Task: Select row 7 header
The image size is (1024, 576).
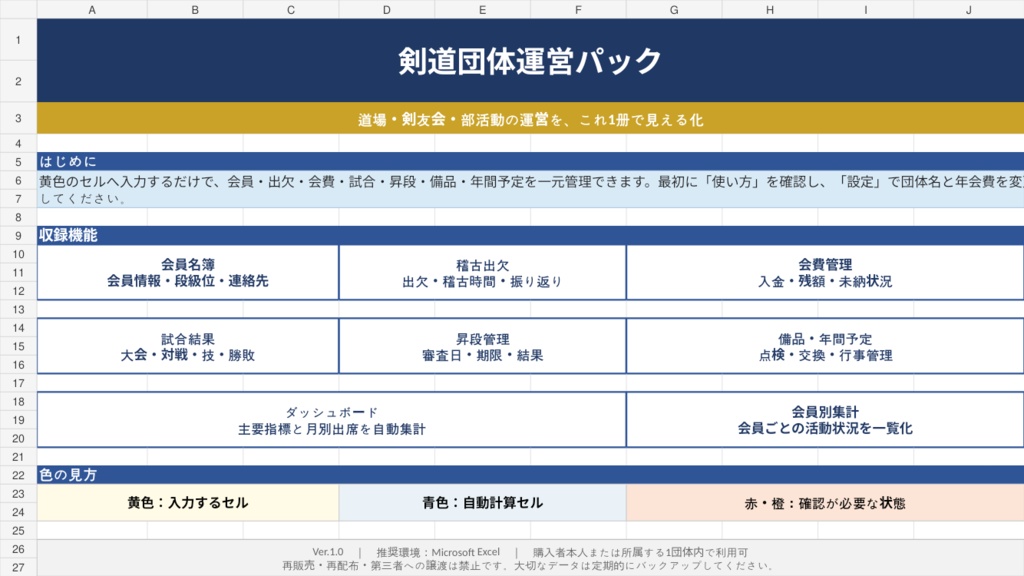Action: tap(18, 199)
